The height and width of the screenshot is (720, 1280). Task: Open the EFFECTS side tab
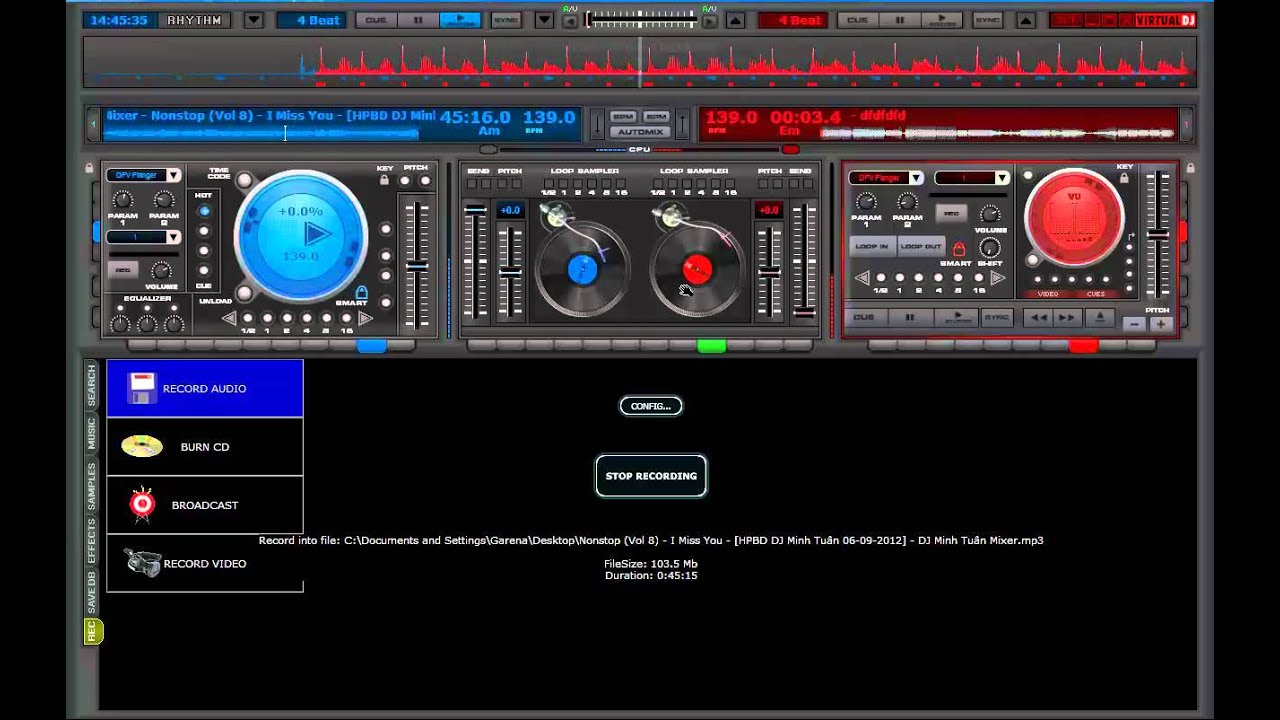91,540
